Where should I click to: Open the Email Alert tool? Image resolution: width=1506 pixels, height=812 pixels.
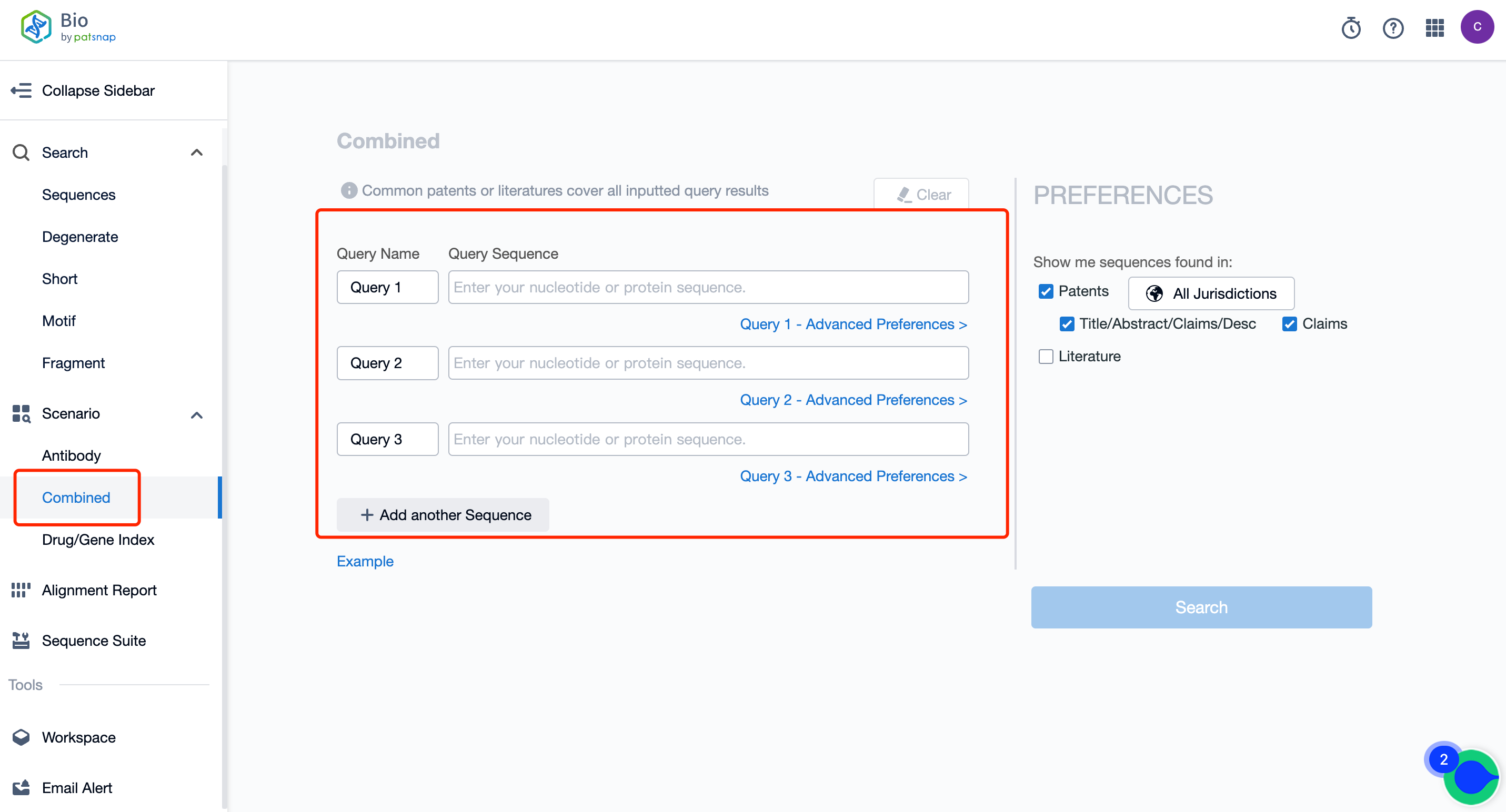click(77, 787)
